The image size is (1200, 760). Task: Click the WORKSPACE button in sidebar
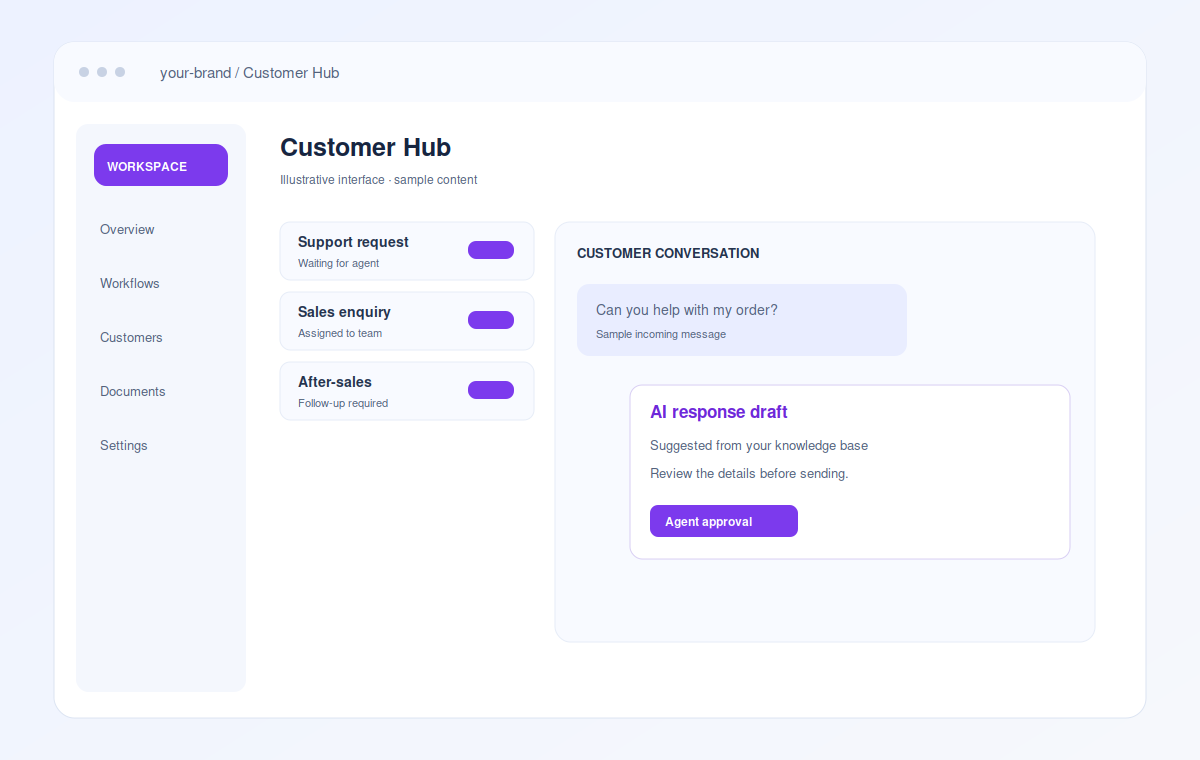pyautogui.click(x=161, y=165)
